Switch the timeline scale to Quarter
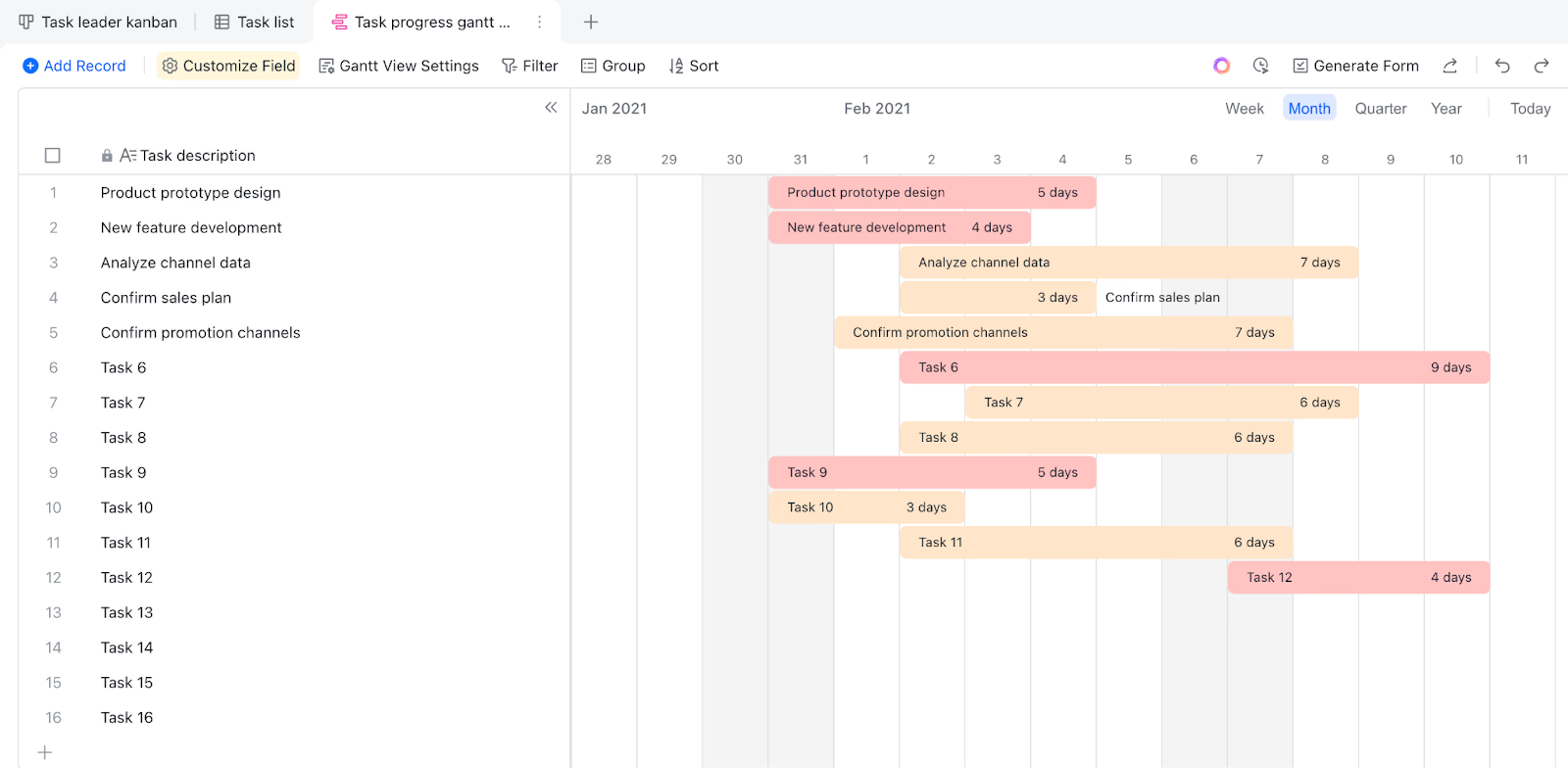 pos(1381,109)
